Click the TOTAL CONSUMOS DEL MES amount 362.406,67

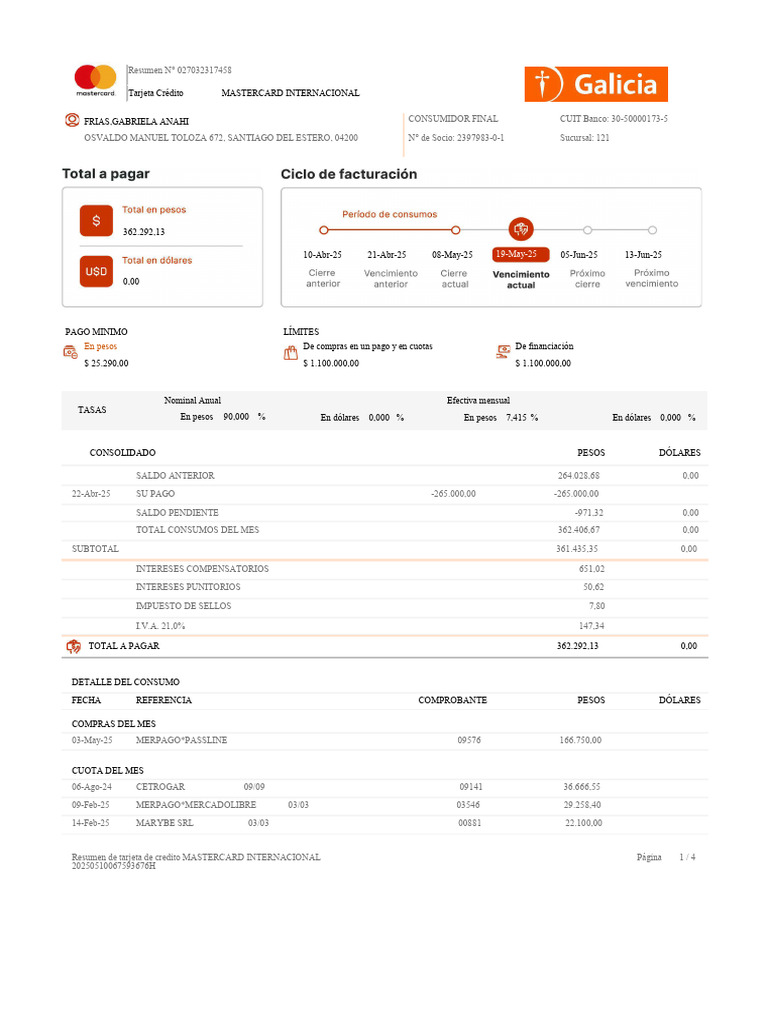(579, 530)
